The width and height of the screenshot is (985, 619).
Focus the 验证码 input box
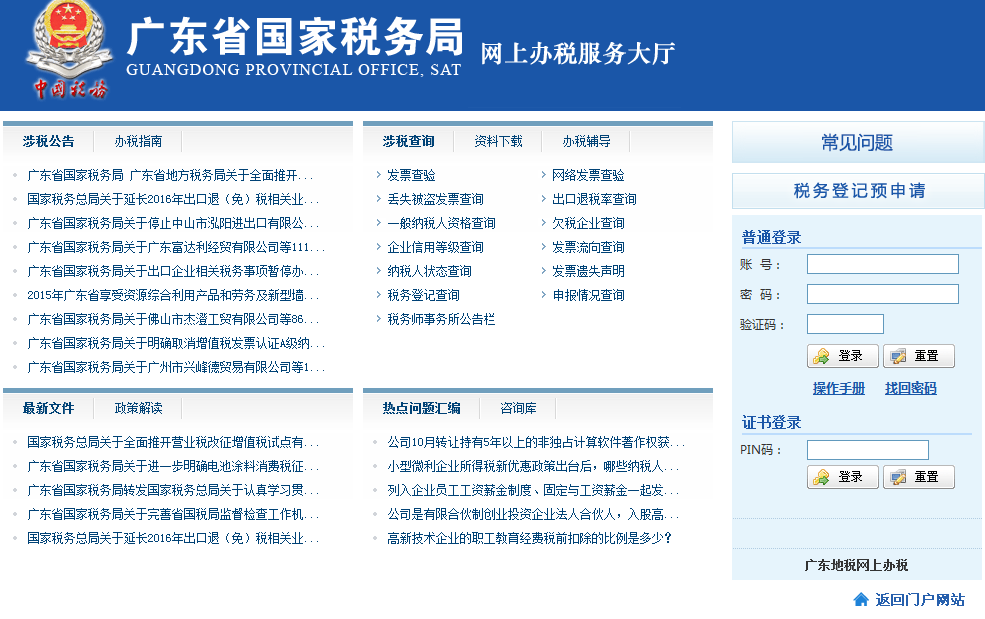pyautogui.click(x=845, y=324)
